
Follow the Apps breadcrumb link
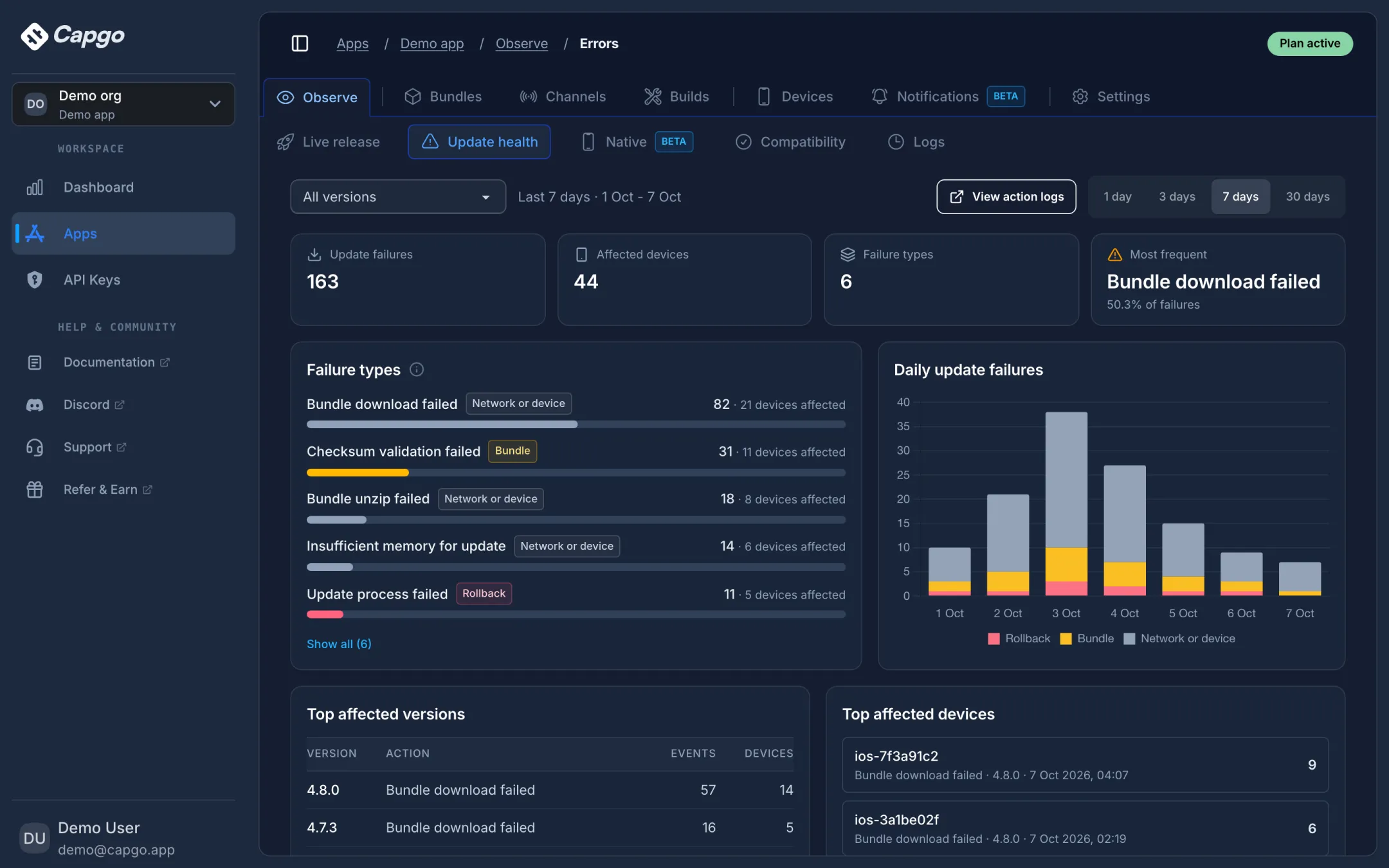352,43
